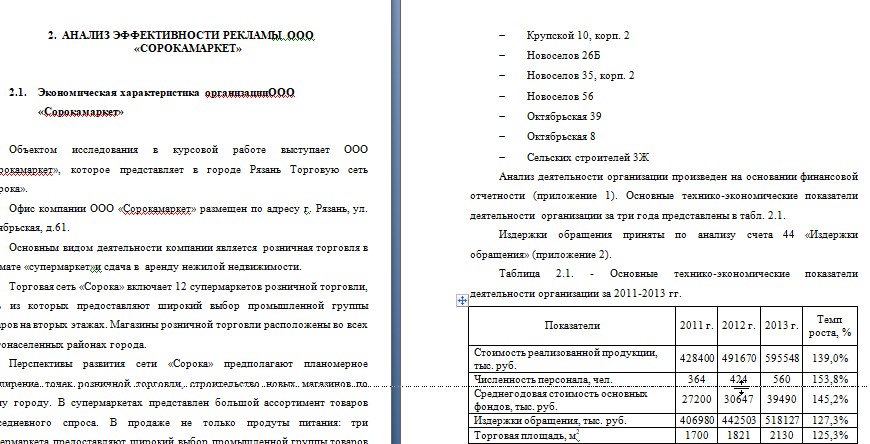870x444 pixels.
Task: Click the "Показатели" table header cell
Action: 572,325
